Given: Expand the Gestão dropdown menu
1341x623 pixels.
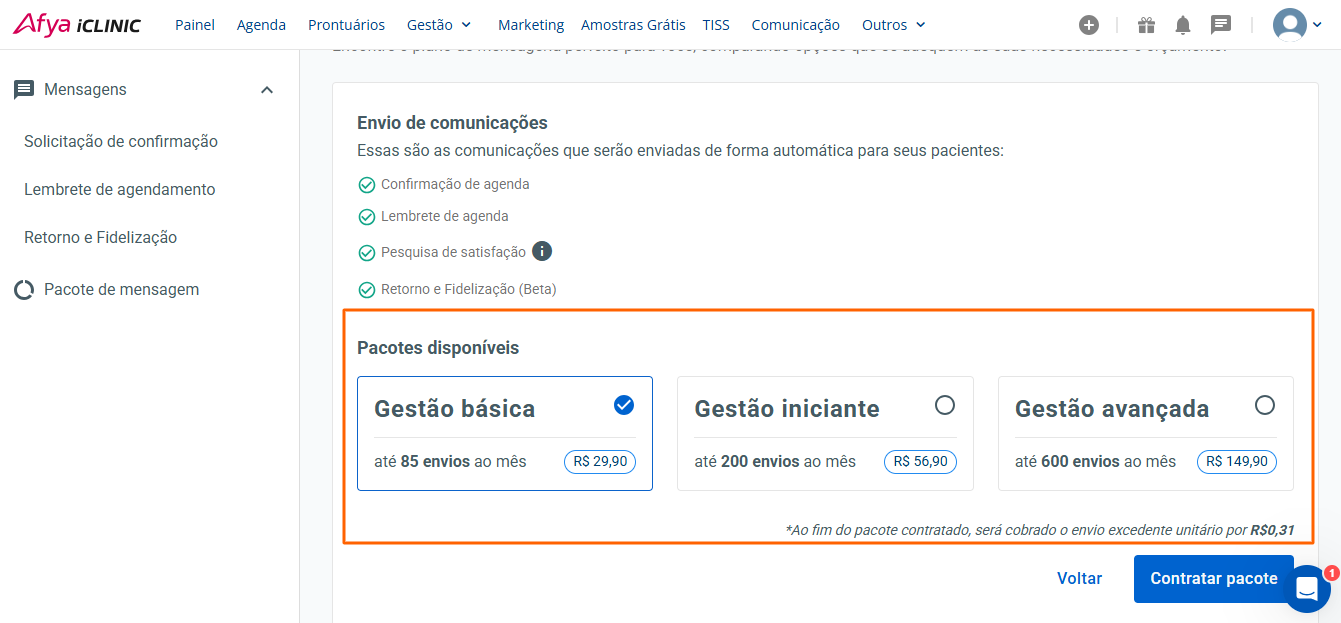Looking at the screenshot, I should (x=439, y=25).
